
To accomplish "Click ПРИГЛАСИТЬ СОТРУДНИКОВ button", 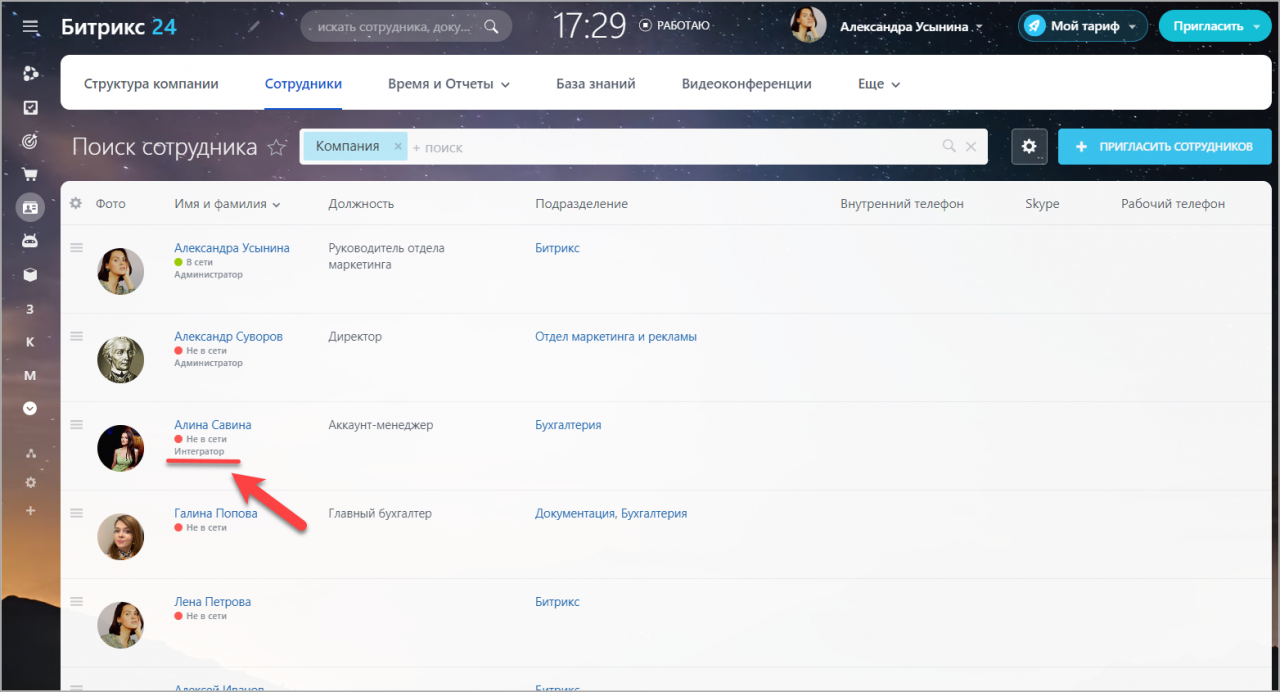I will [1165, 146].
